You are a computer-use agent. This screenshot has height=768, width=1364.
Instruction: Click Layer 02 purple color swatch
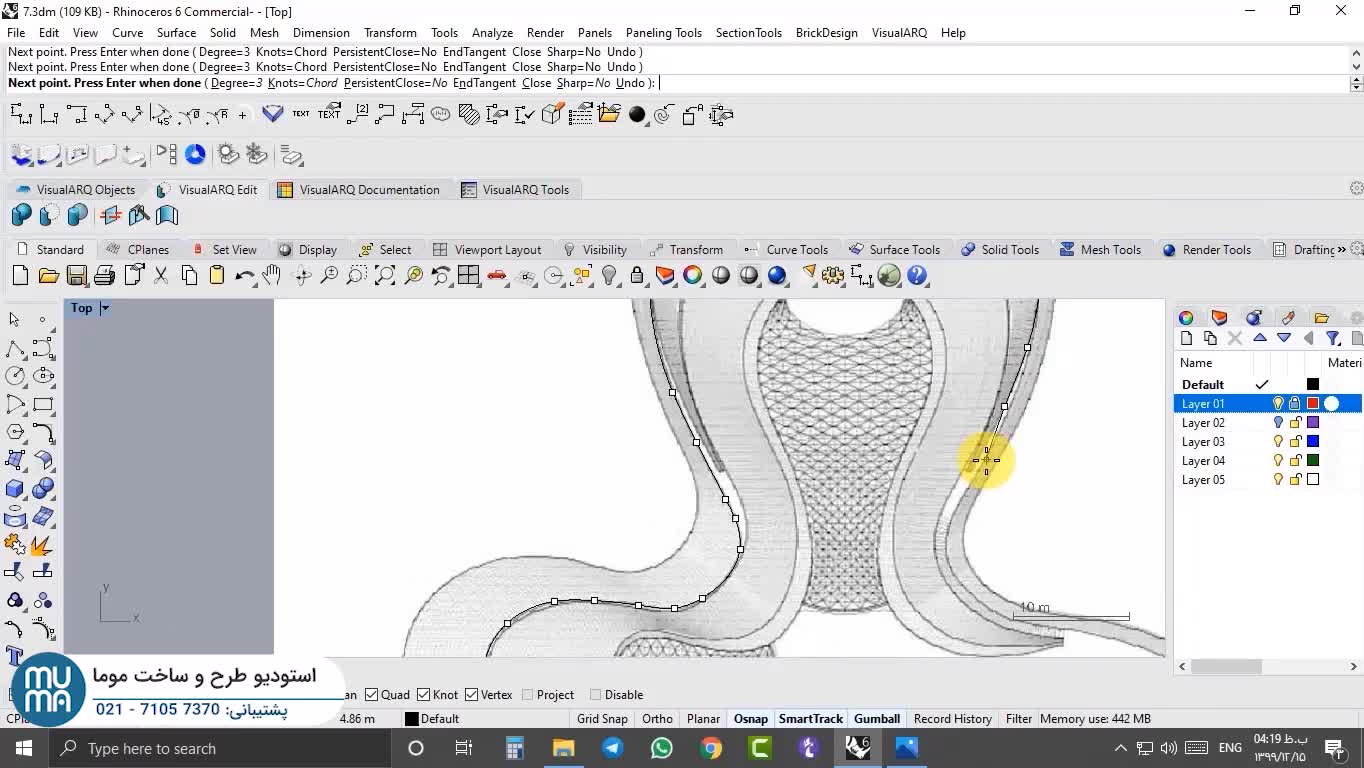(x=1313, y=423)
